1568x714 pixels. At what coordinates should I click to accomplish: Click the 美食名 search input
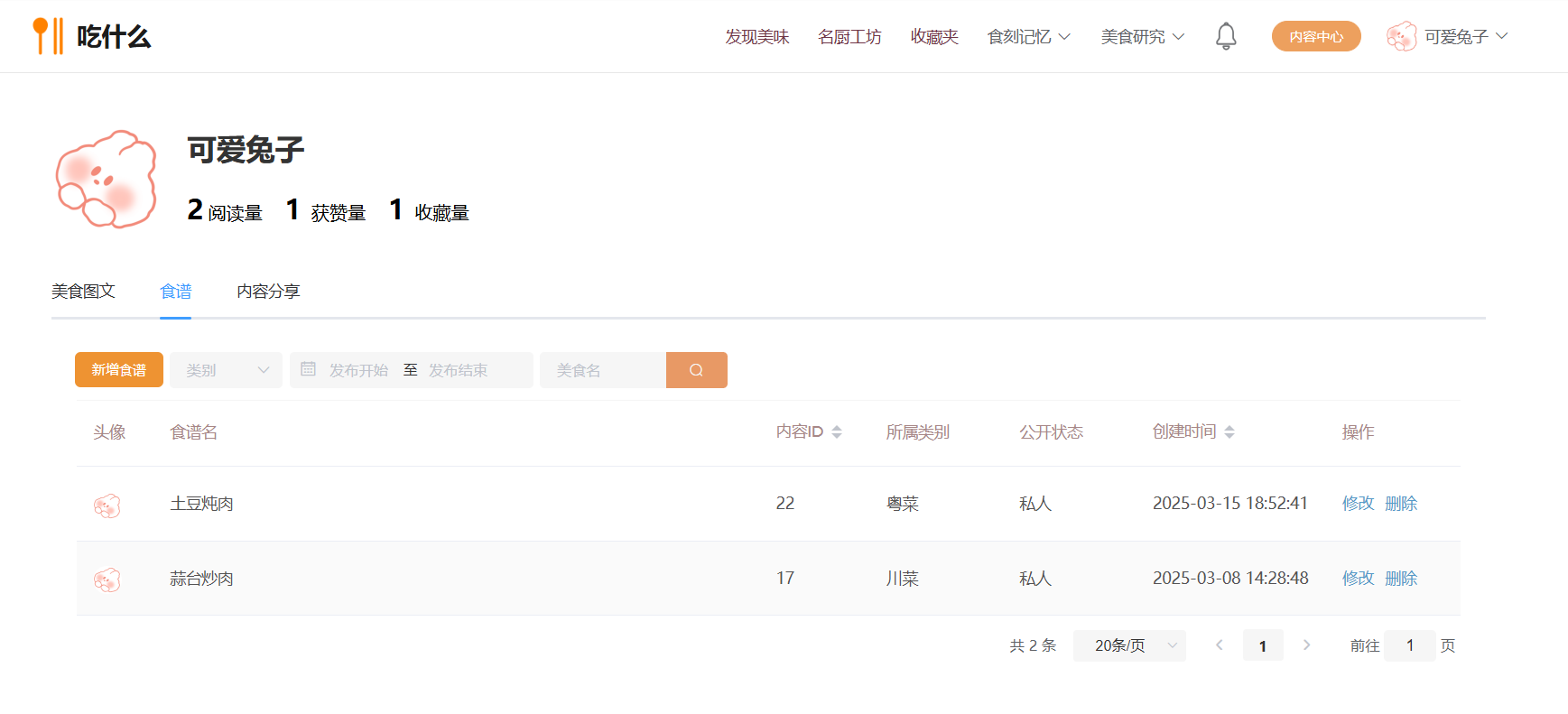(x=603, y=370)
